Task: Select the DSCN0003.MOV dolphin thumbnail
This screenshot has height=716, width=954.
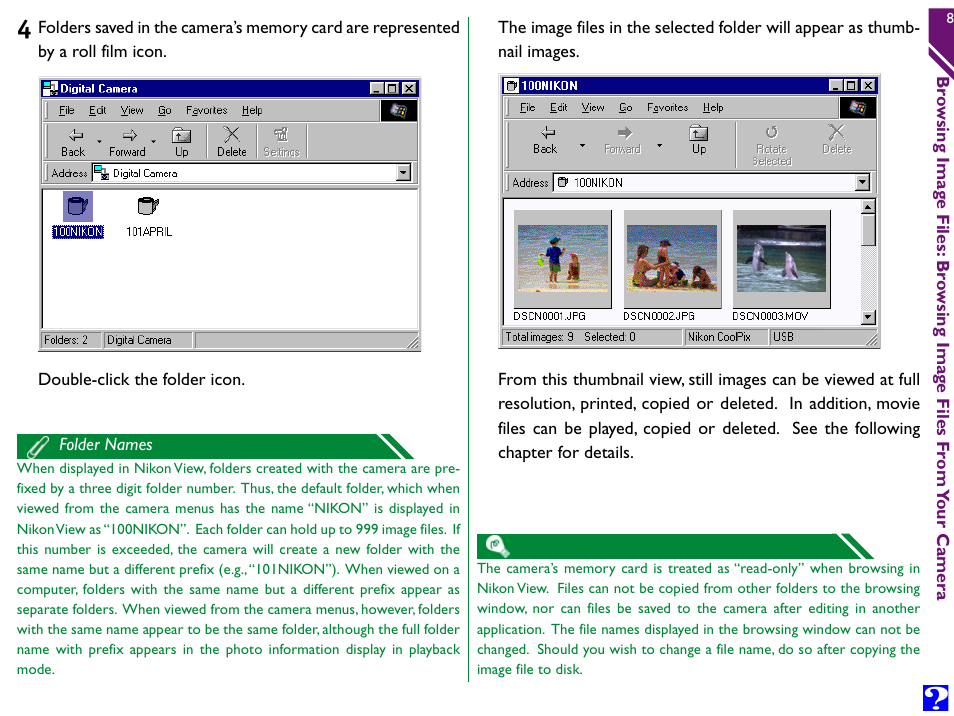Action: coord(781,258)
